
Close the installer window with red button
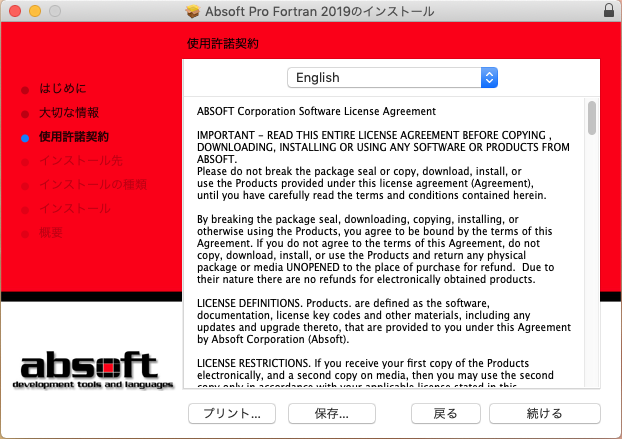pyautogui.click(x=15, y=11)
